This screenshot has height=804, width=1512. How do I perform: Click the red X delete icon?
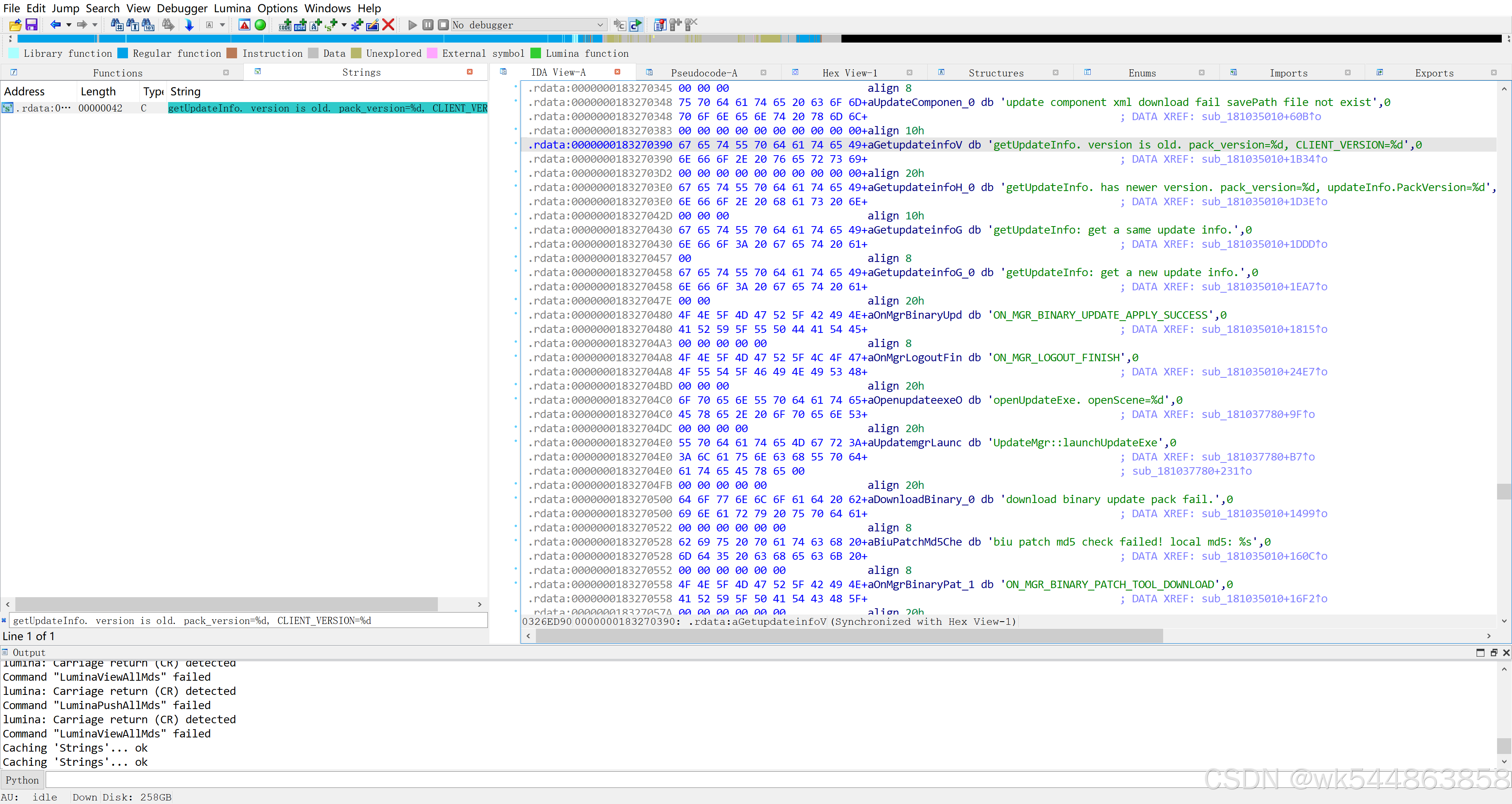tap(388, 25)
